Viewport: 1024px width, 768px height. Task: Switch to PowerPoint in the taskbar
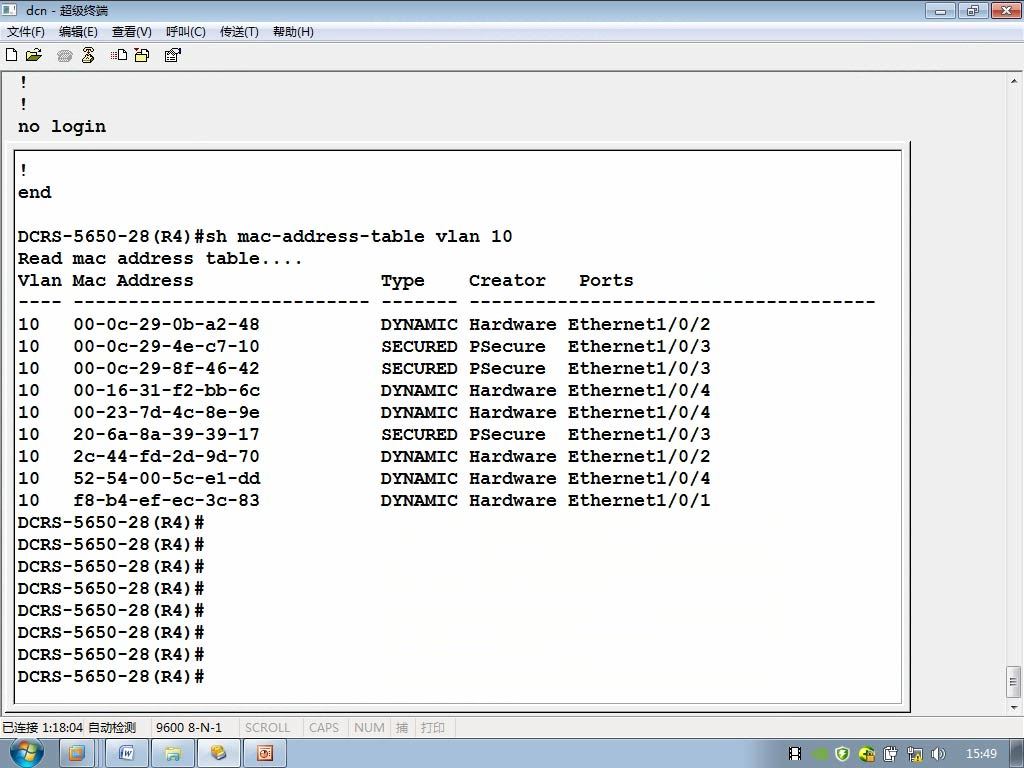pyautogui.click(x=264, y=754)
